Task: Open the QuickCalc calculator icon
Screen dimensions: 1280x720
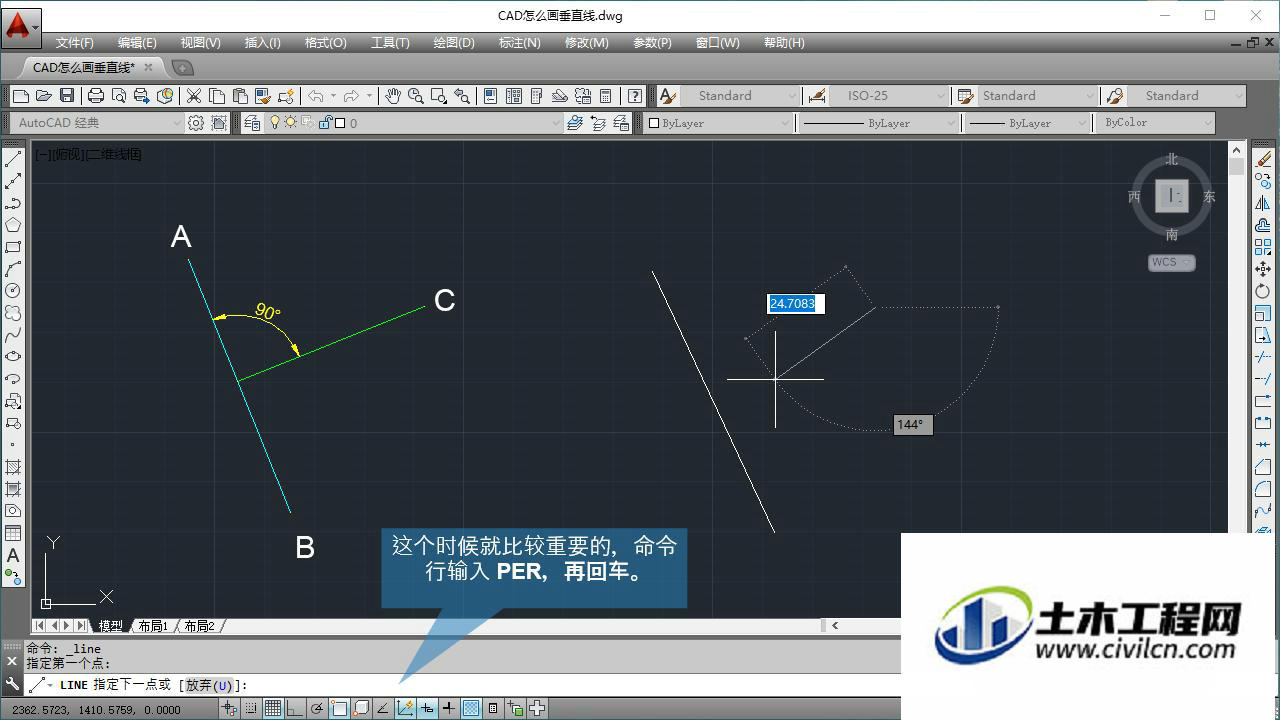Action: [x=606, y=96]
